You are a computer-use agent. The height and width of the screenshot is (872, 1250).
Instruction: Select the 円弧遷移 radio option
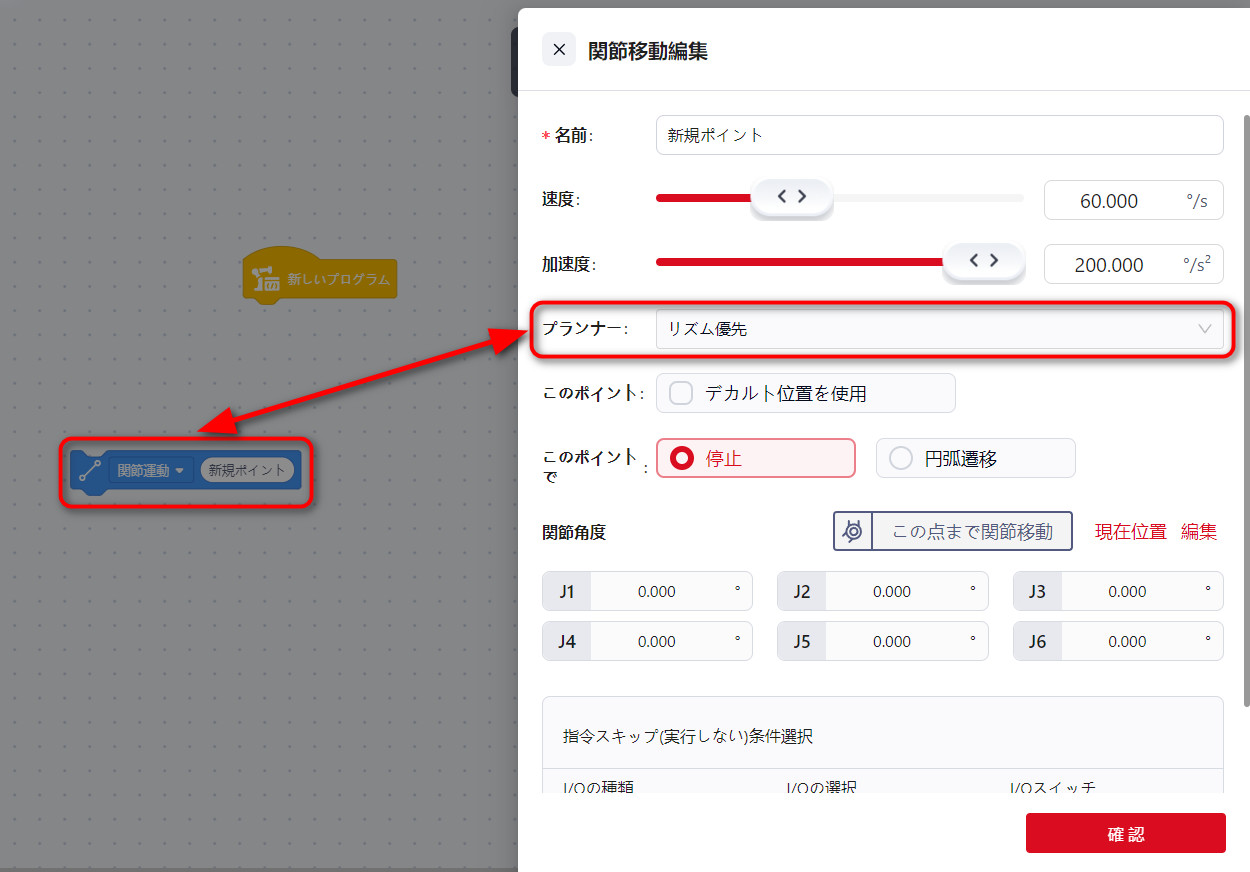(901, 458)
